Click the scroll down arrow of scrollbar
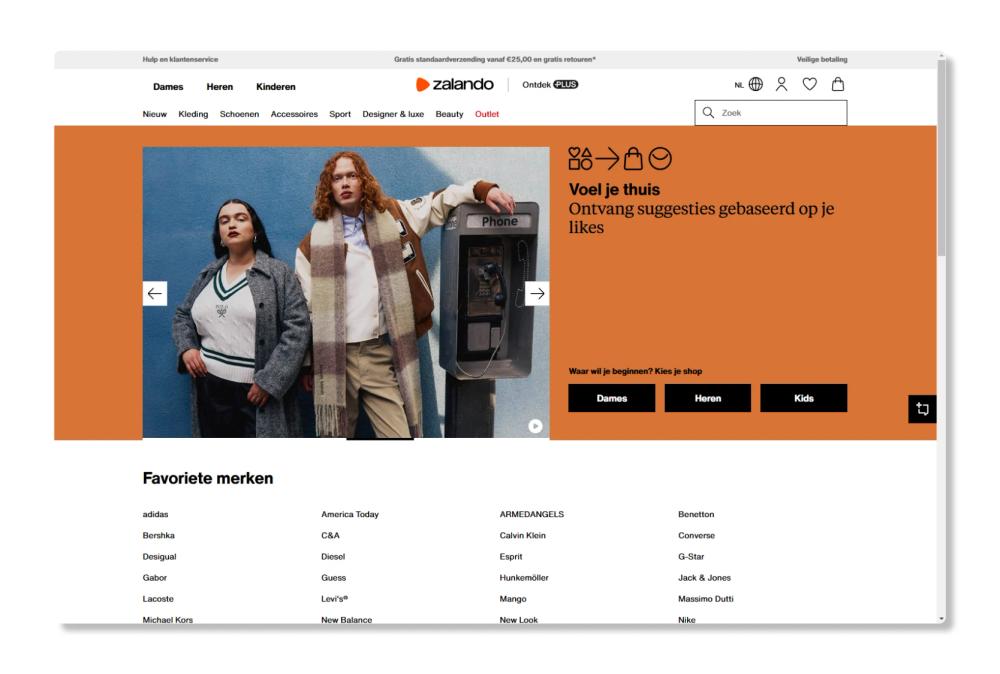 coord(941,619)
